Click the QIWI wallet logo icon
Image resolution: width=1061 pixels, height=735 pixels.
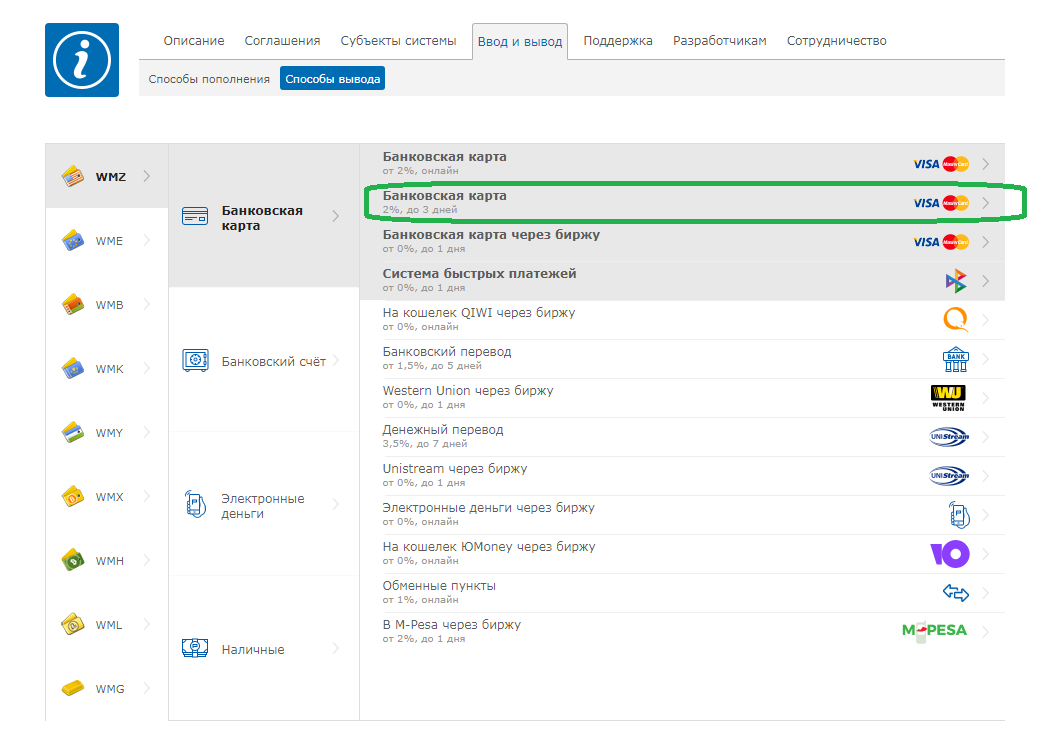pyautogui.click(x=955, y=320)
